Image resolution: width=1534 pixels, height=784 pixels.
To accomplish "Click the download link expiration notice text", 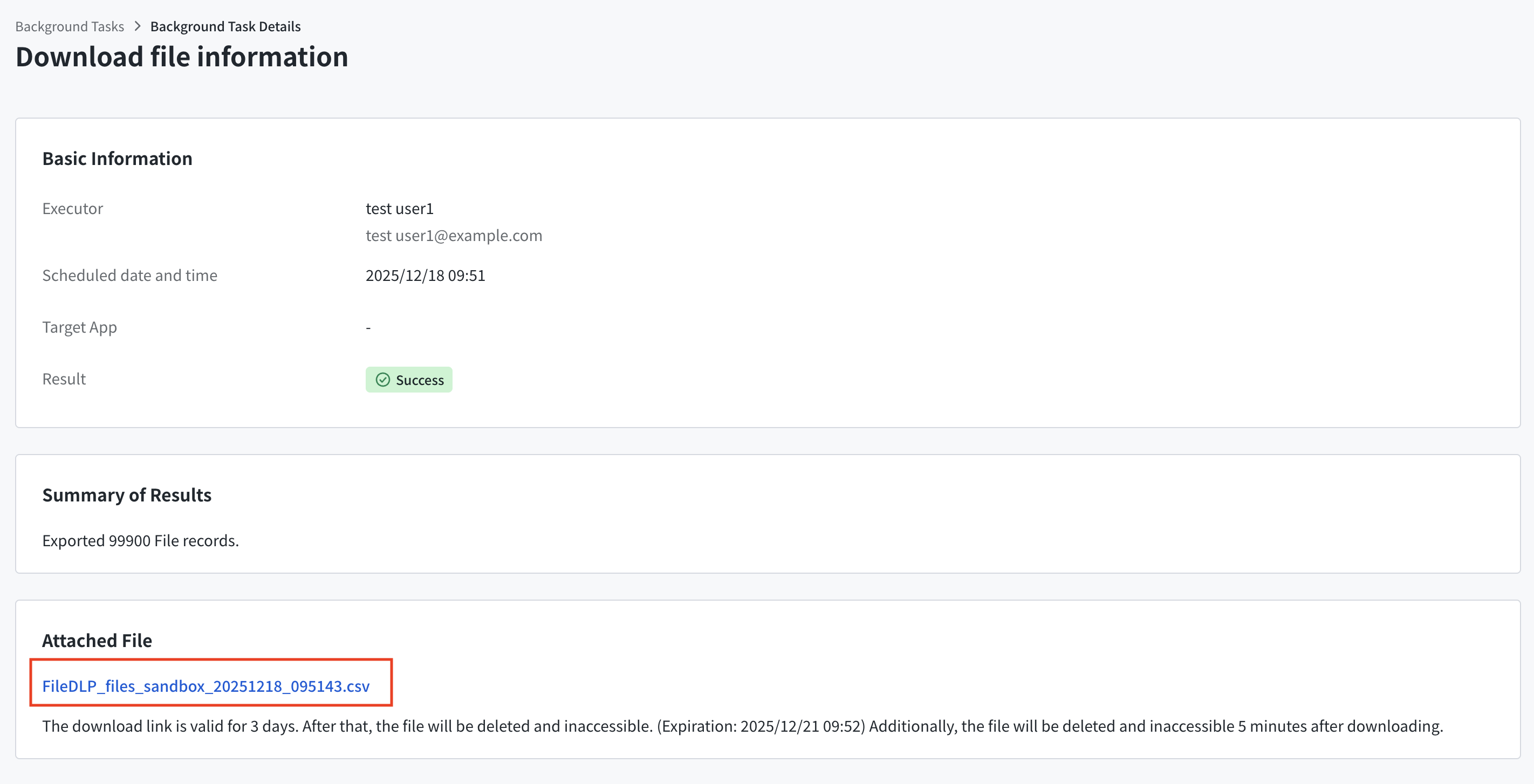I will (743, 726).
